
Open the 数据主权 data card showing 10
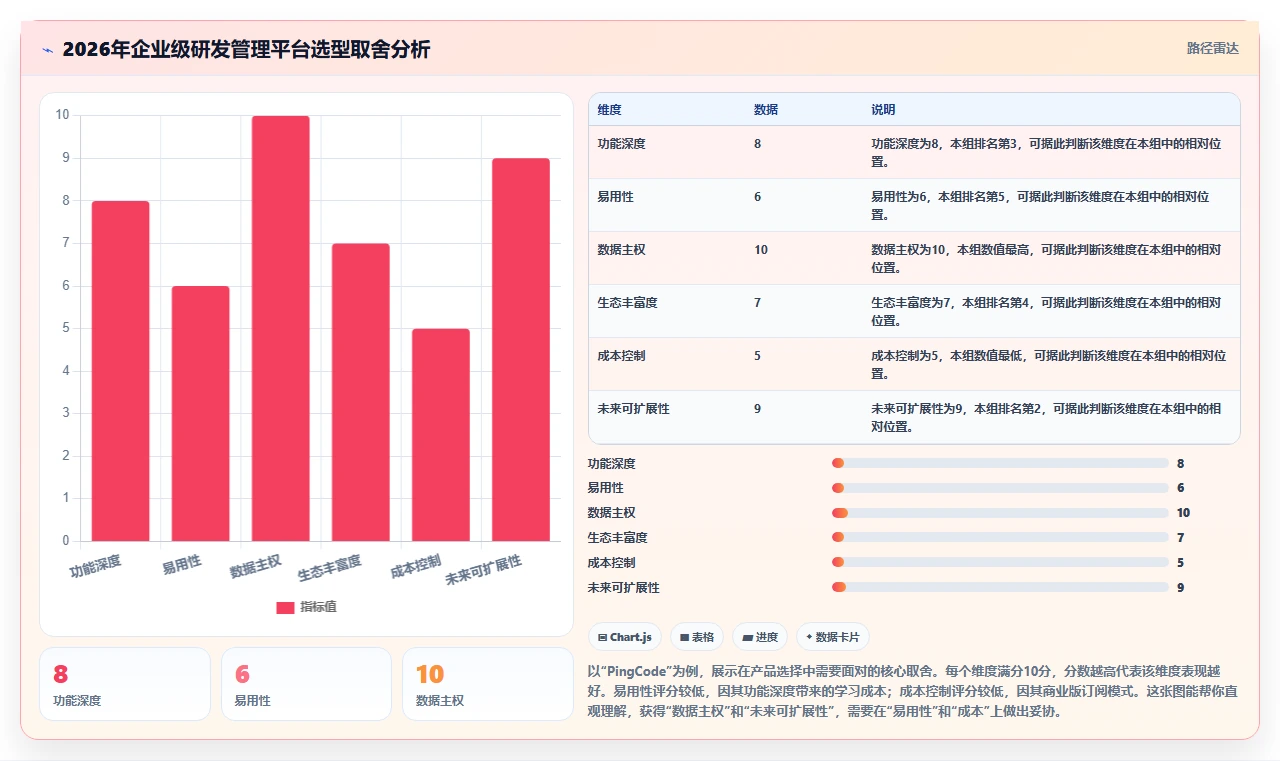click(487, 684)
